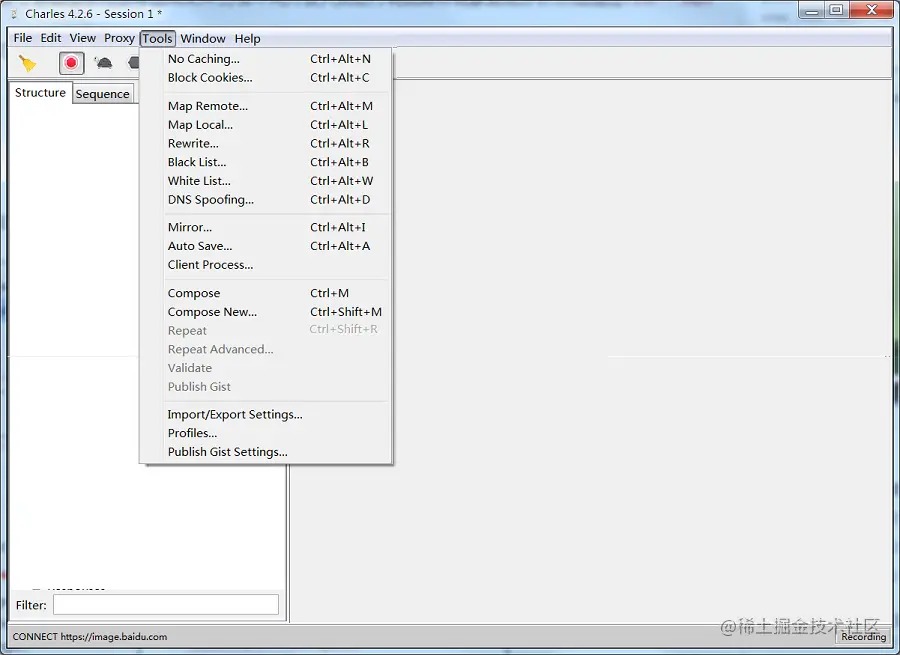Select DNS Spoofing option
Viewport: 900px width, 655px height.
click(211, 200)
